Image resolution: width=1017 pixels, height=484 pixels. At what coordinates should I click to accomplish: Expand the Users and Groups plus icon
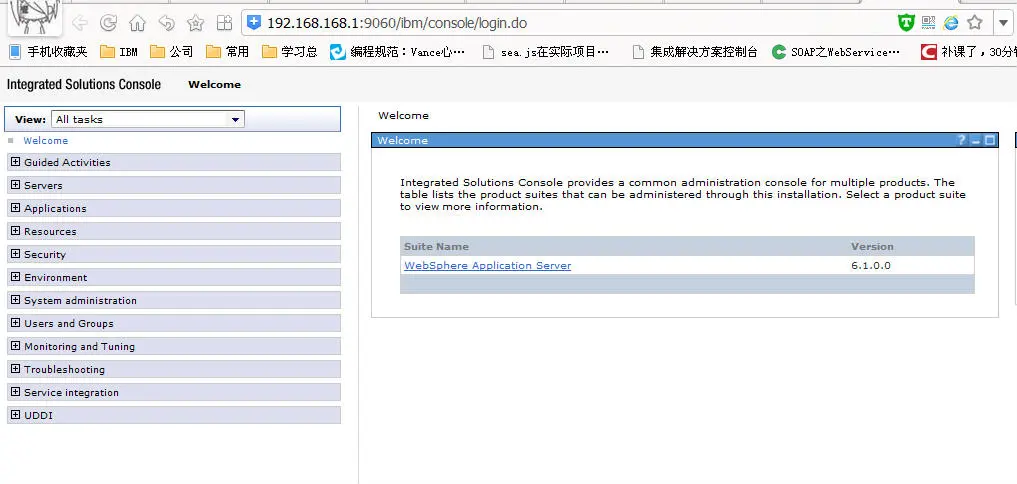[16, 323]
